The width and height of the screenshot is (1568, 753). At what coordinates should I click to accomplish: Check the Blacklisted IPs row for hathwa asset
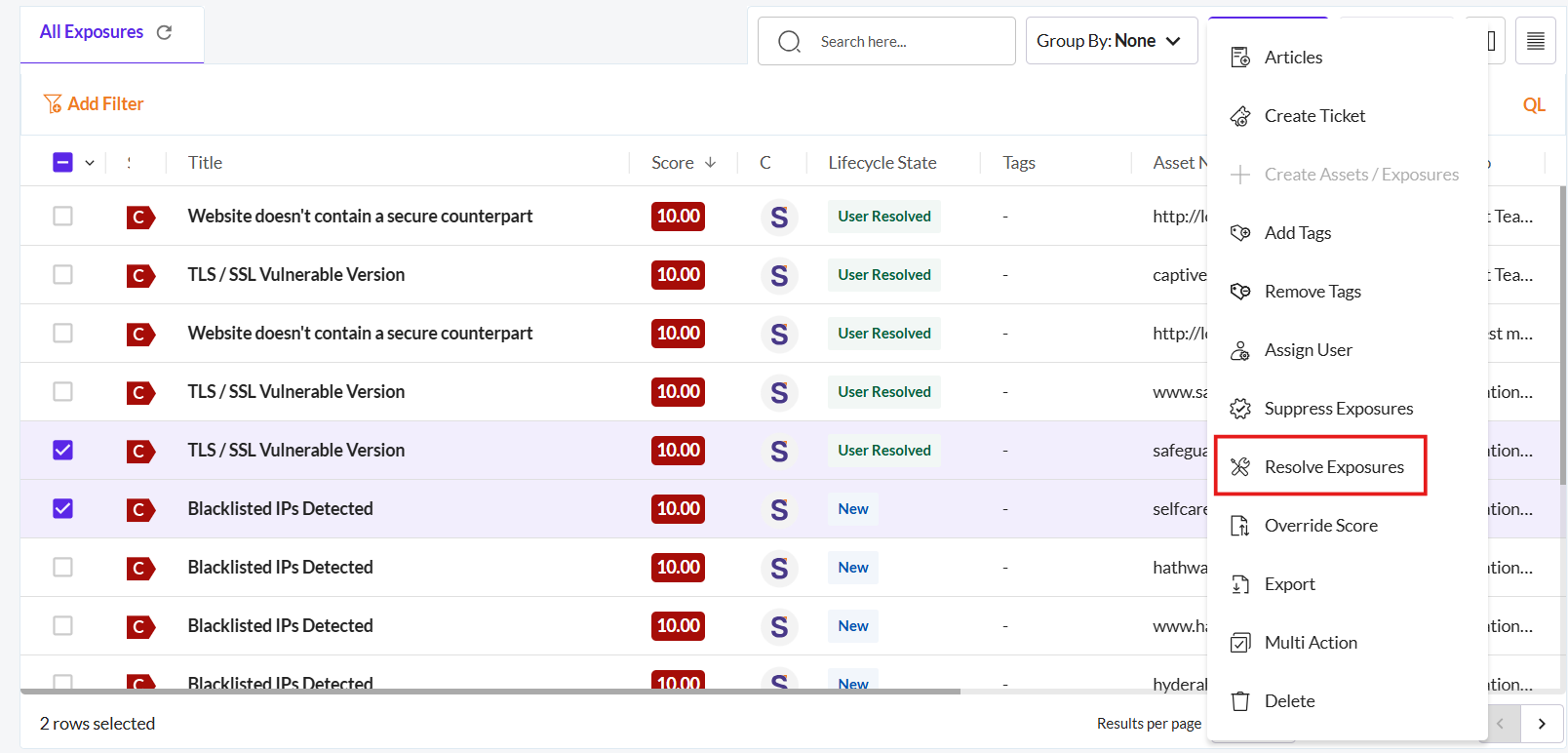62,567
